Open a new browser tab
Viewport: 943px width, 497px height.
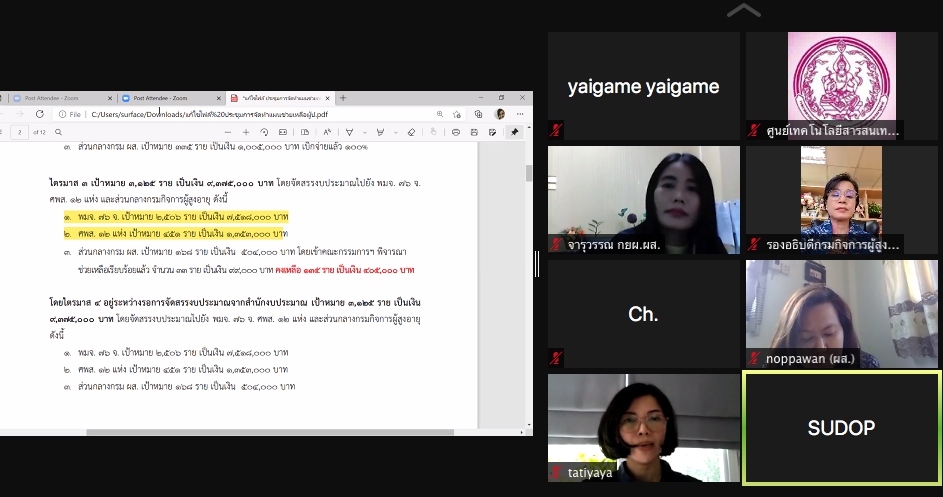point(343,97)
